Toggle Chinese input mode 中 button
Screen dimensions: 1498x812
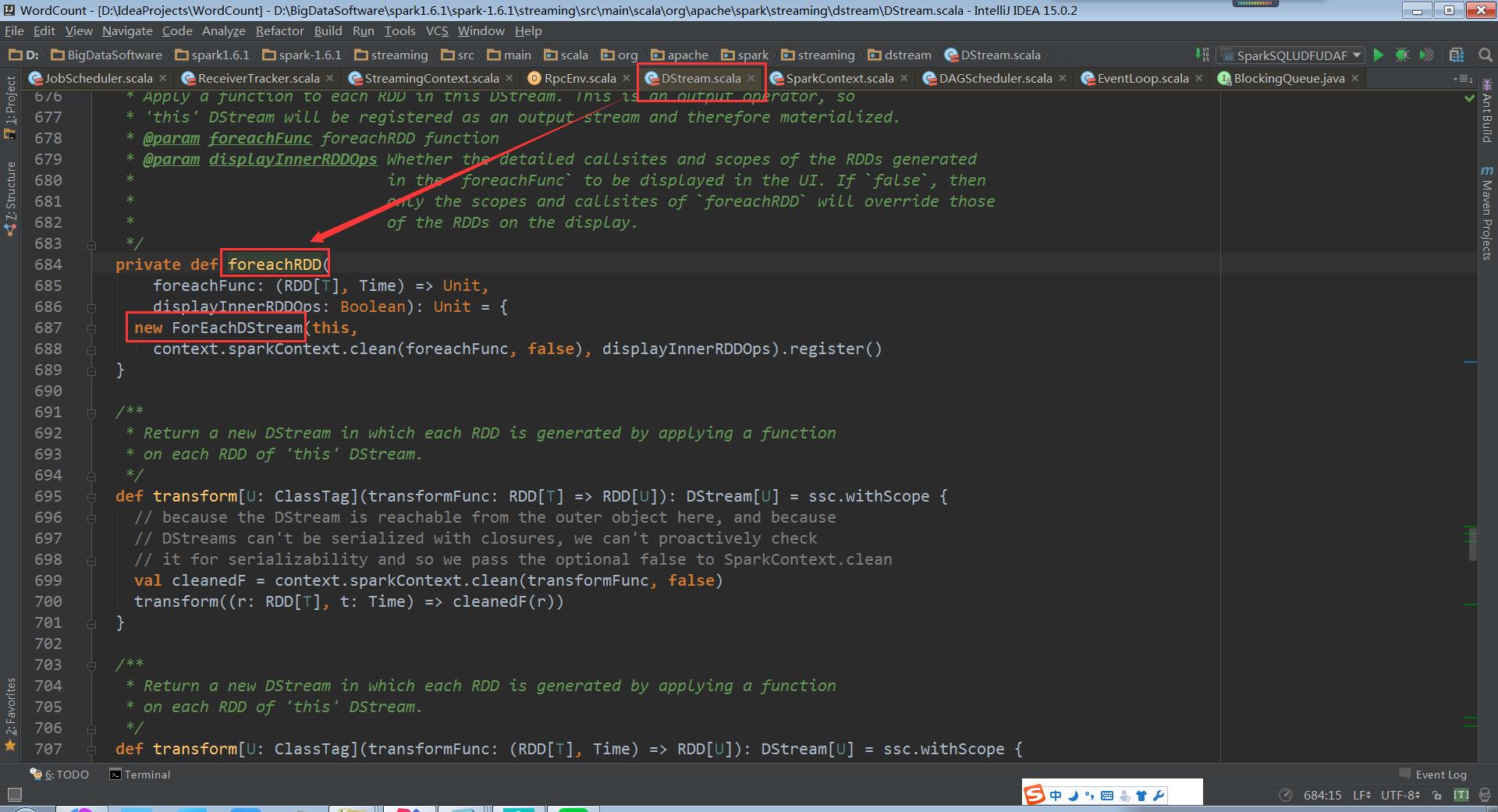1056,796
